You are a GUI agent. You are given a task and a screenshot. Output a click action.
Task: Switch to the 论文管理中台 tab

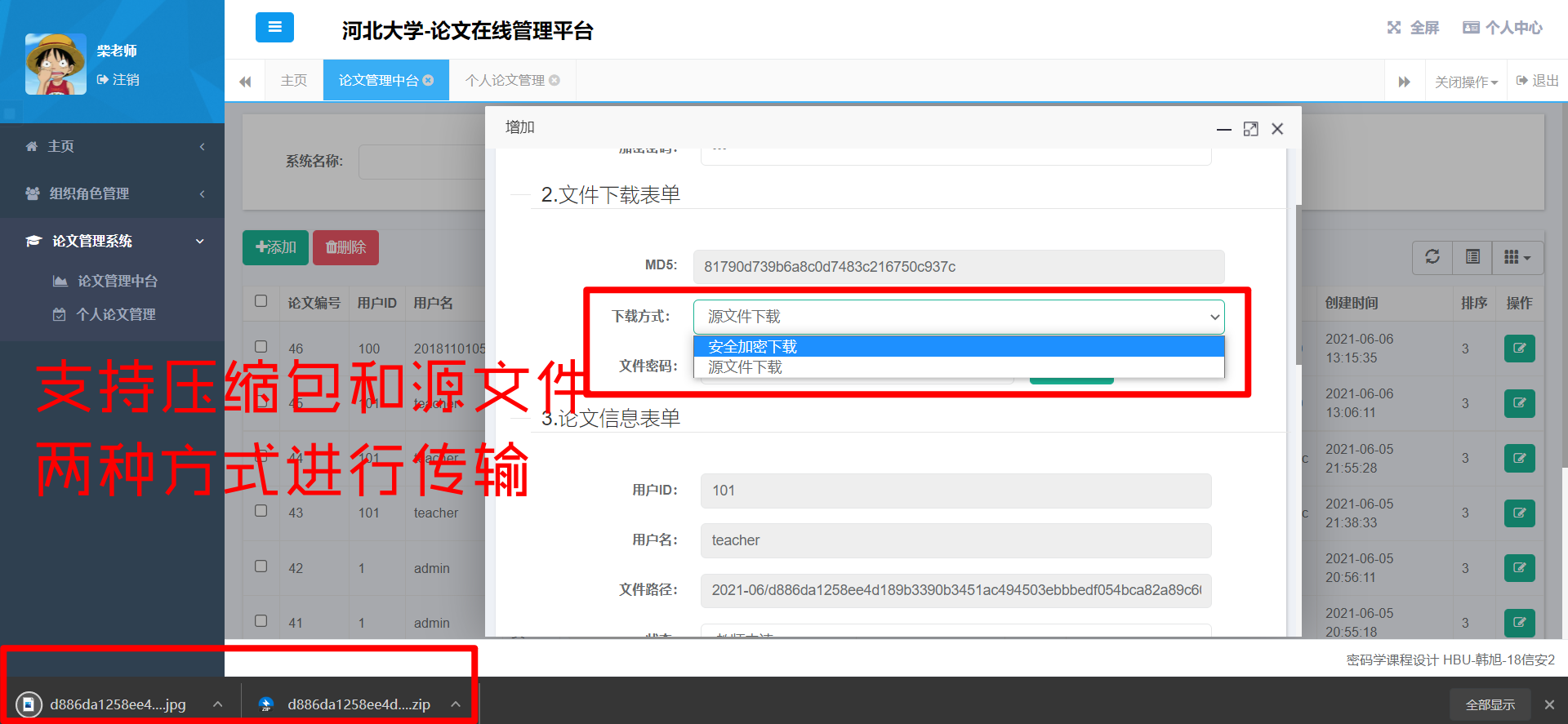pyautogui.click(x=378, y=80)
